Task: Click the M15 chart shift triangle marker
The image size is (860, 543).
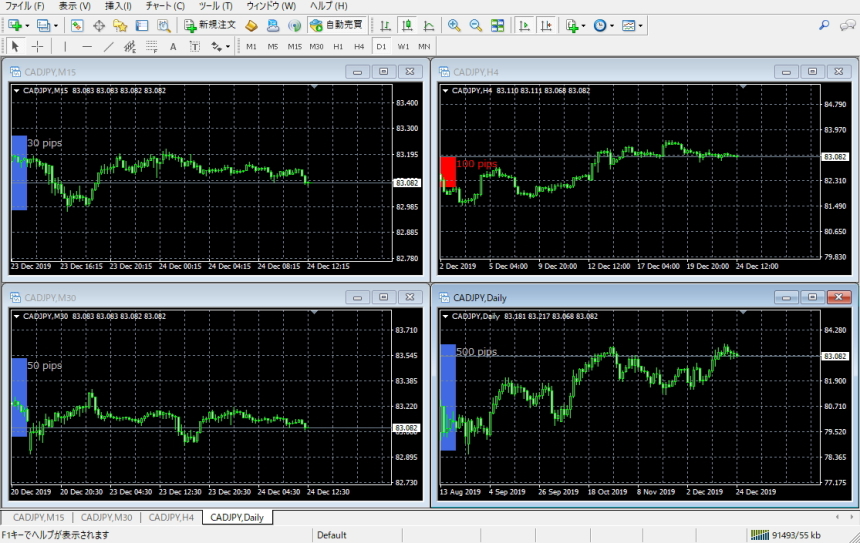Action: 314,87
